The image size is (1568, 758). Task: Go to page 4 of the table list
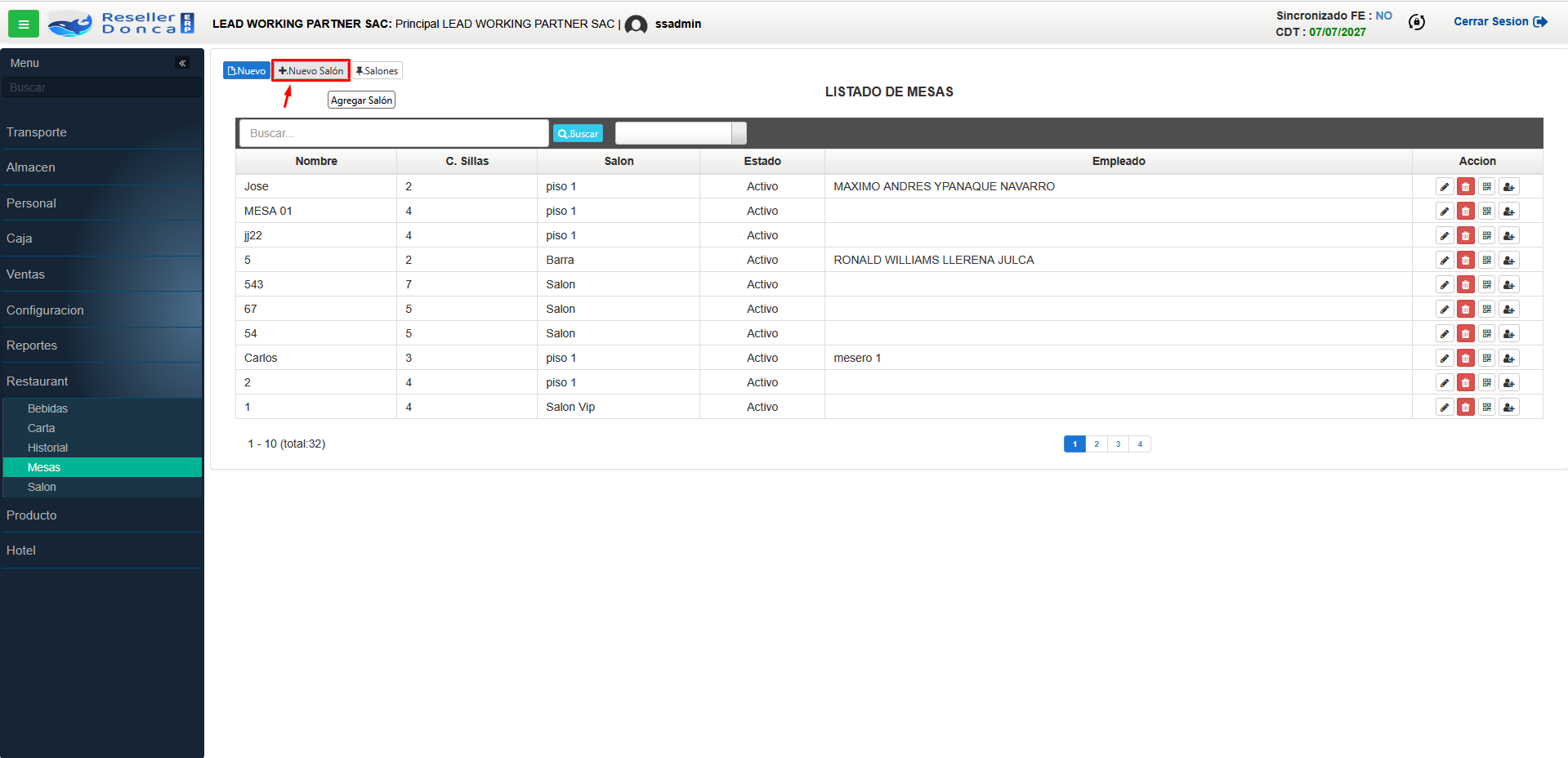pyautogui.click(x=1140, y=444)
